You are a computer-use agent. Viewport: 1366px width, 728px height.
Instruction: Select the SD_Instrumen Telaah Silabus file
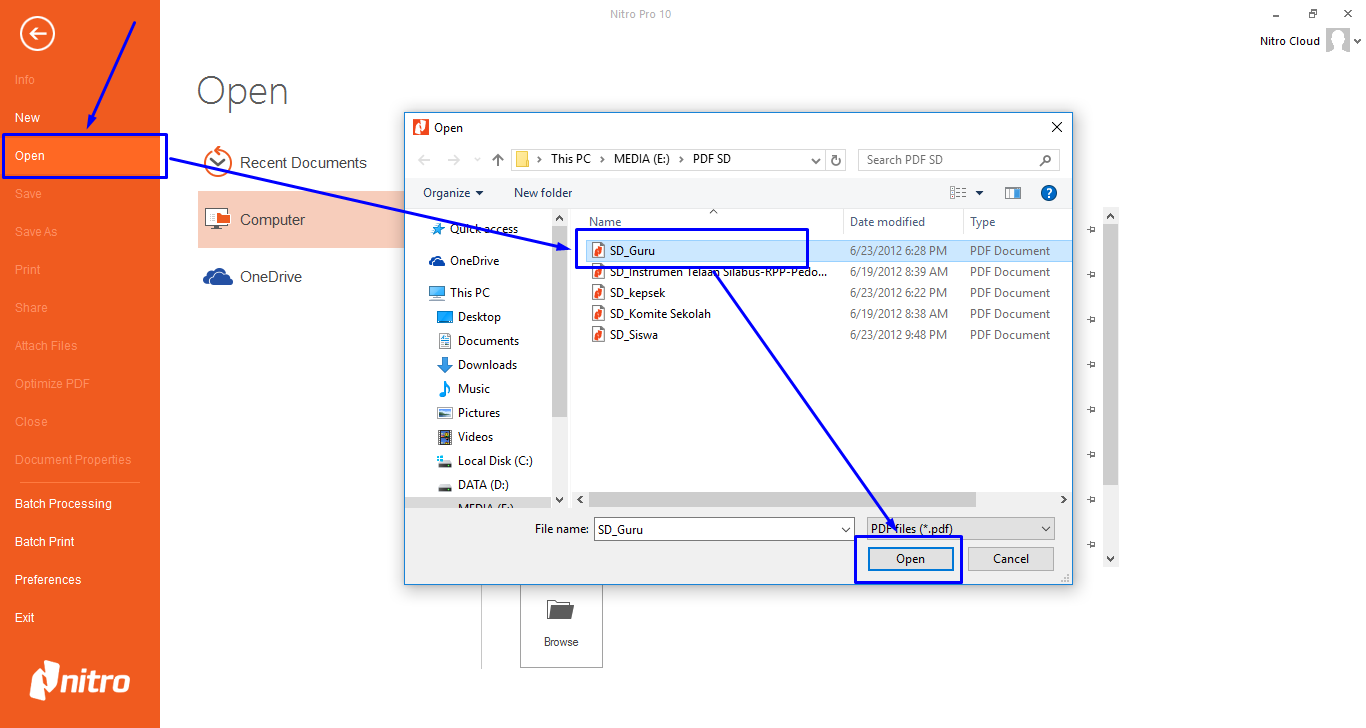718,272
